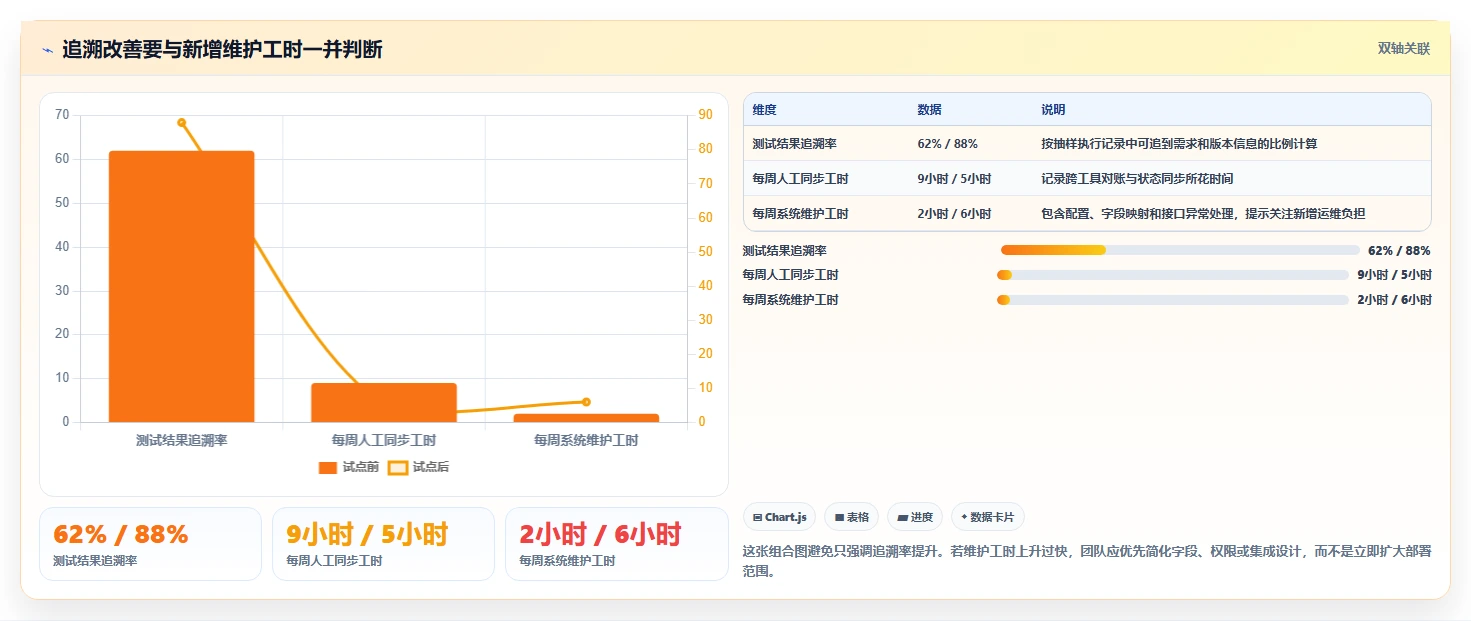Screen dimensions: 1471x621
Task: Click the 每周人工同步工时 bar in the chart
Action: coord(384,402)
